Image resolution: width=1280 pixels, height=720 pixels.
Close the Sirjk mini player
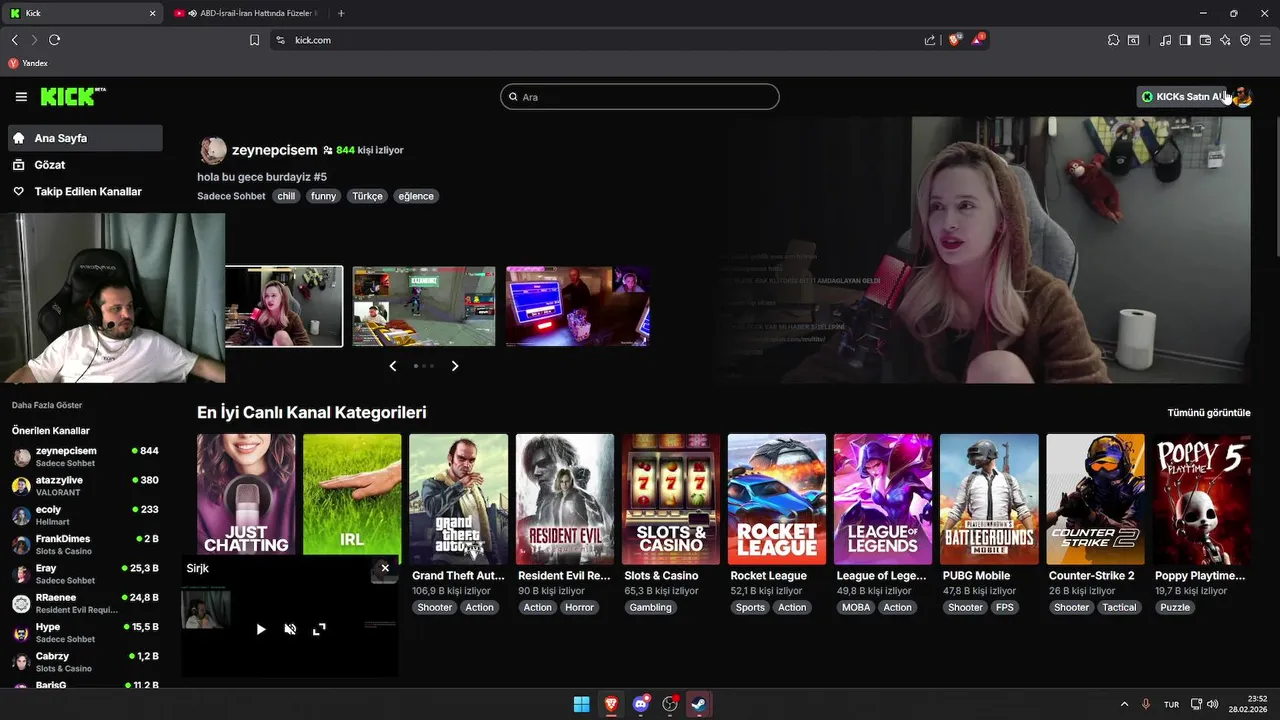385,568
